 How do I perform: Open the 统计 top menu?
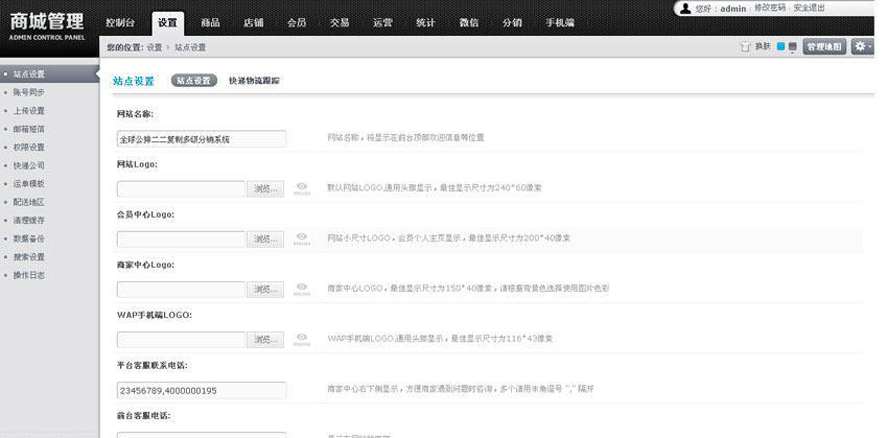[425, 23]
